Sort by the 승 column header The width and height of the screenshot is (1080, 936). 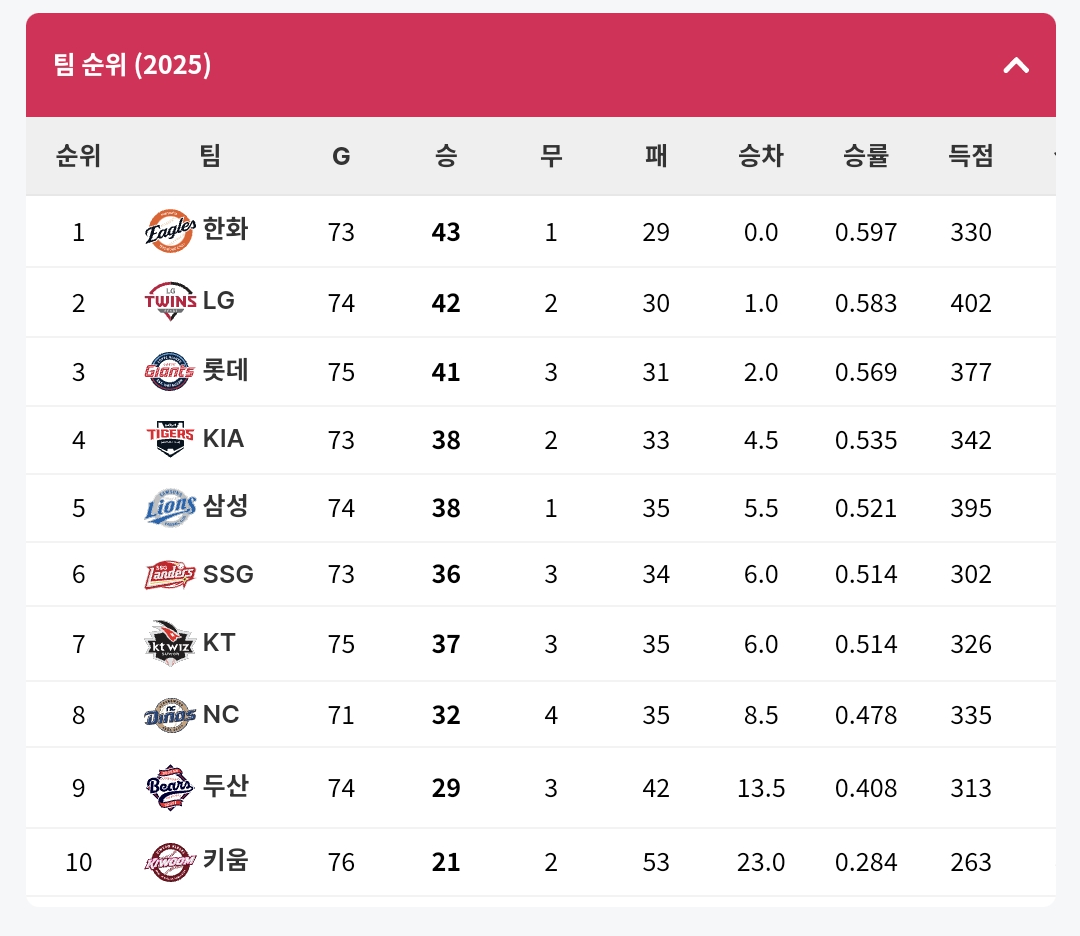point(446,156)
